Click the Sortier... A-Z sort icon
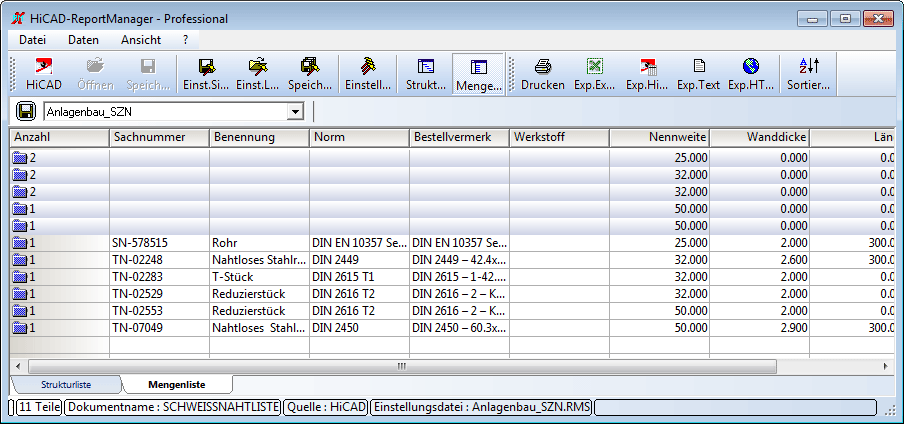Viewport: 904px width, 424px height. click(809, 65)
